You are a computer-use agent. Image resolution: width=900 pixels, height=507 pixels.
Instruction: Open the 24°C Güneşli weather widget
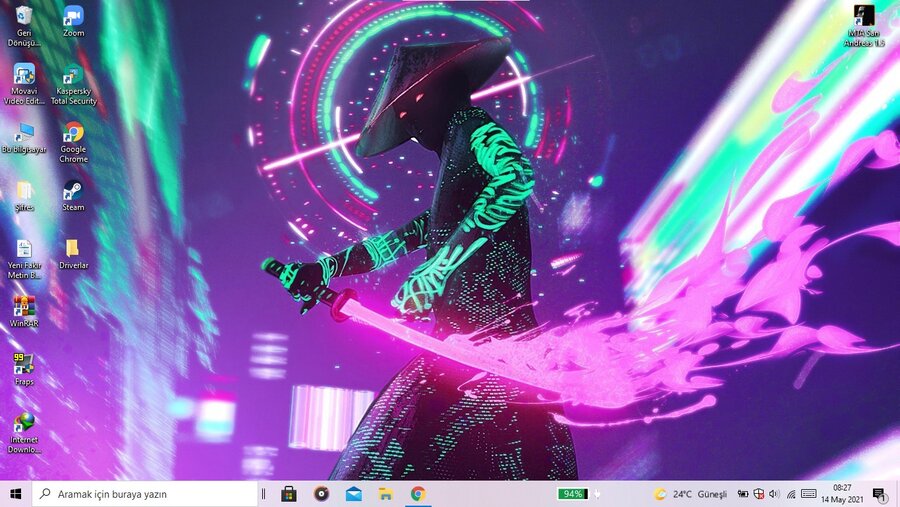coord(690,494)
